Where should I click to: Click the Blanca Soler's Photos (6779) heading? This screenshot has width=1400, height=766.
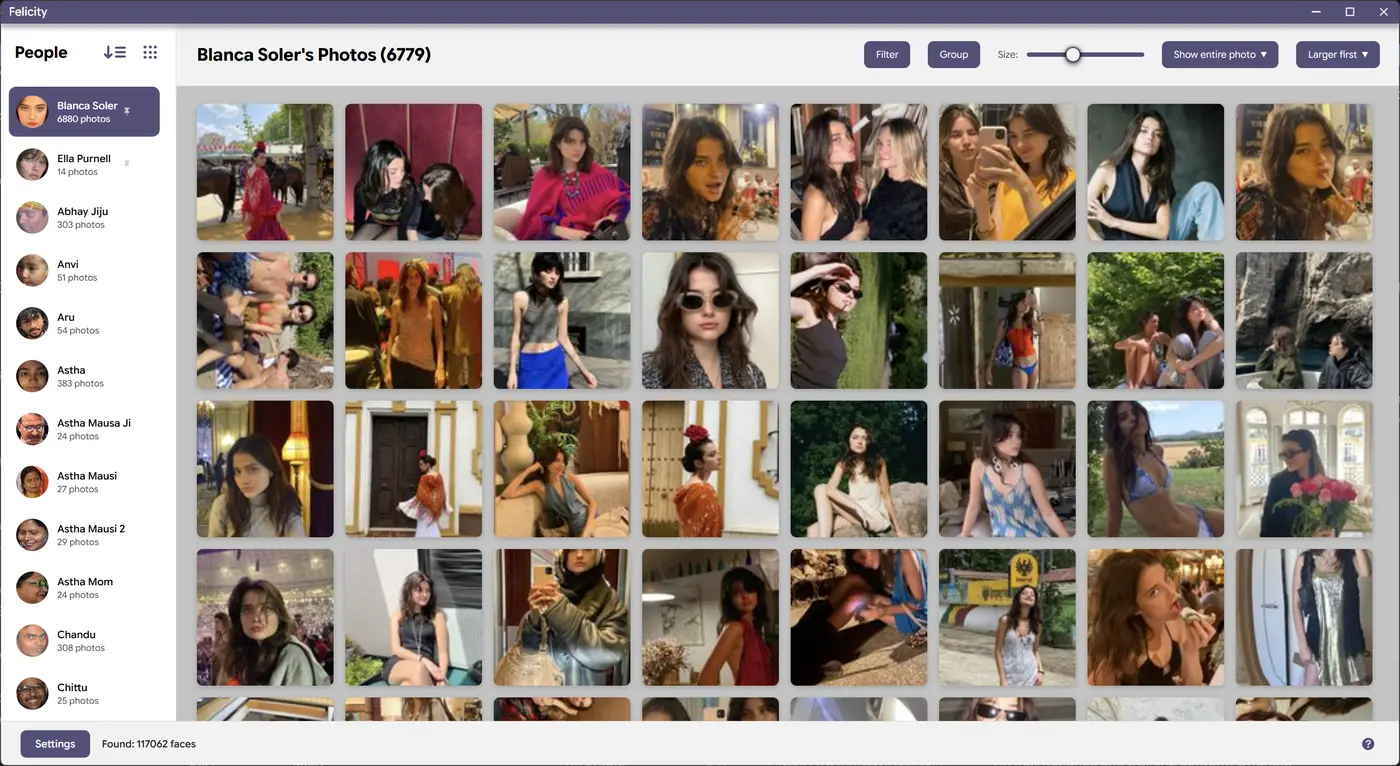coord(314,55)
